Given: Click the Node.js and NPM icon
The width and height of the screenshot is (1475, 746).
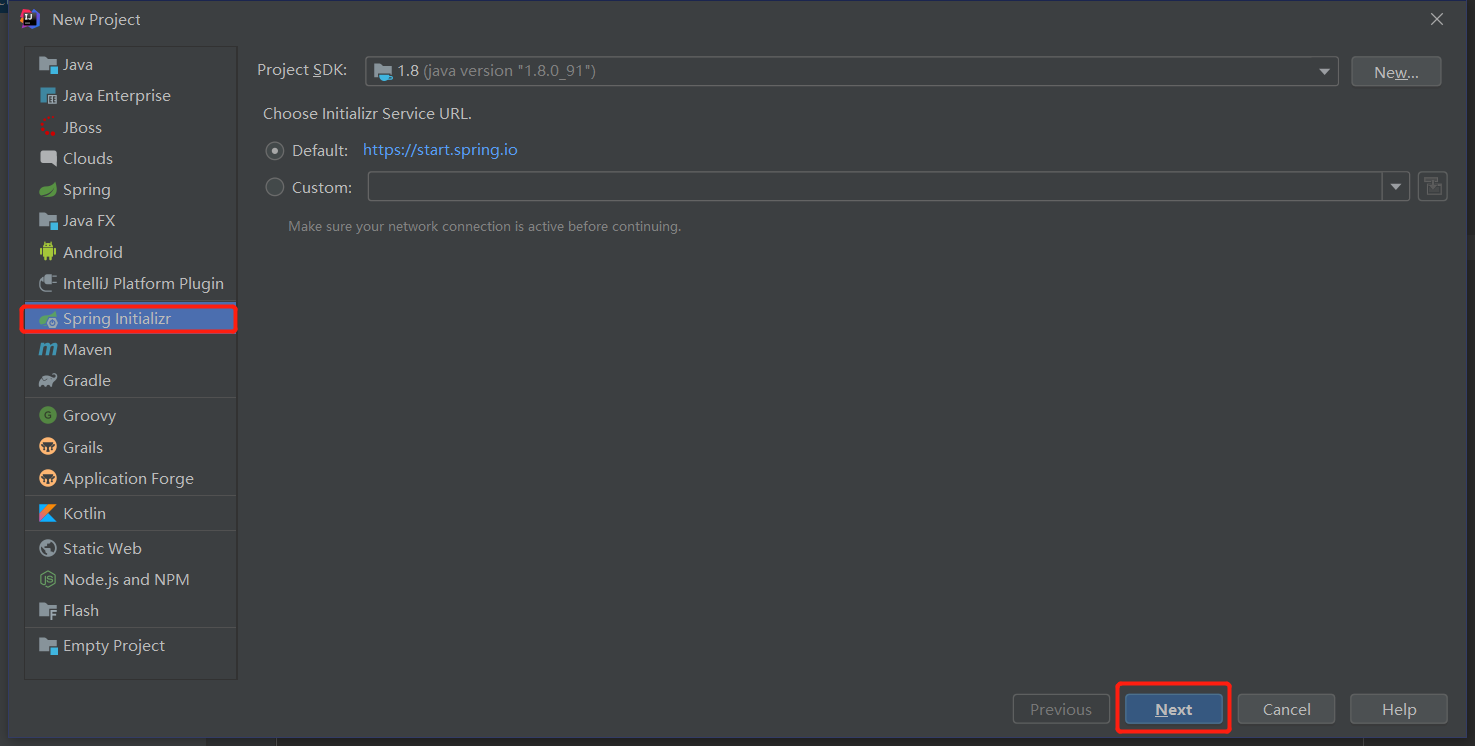Looking at the screenshot, I should [x=48, y=579].
